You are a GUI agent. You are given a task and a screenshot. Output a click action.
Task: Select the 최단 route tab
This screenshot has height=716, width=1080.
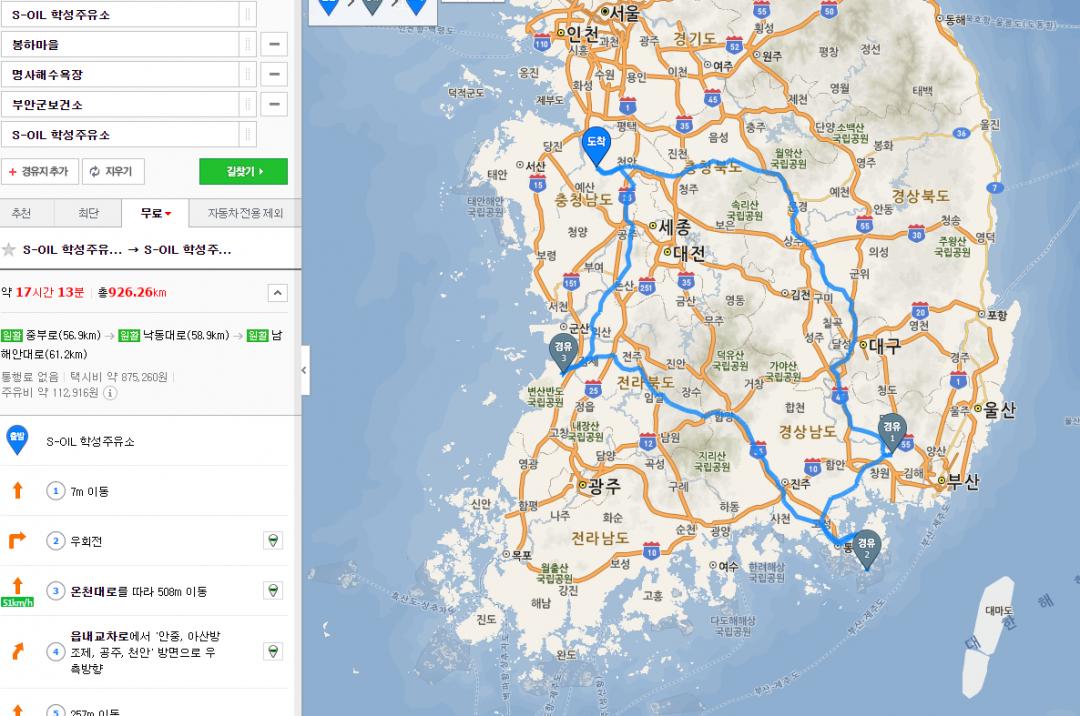point(88,213)
